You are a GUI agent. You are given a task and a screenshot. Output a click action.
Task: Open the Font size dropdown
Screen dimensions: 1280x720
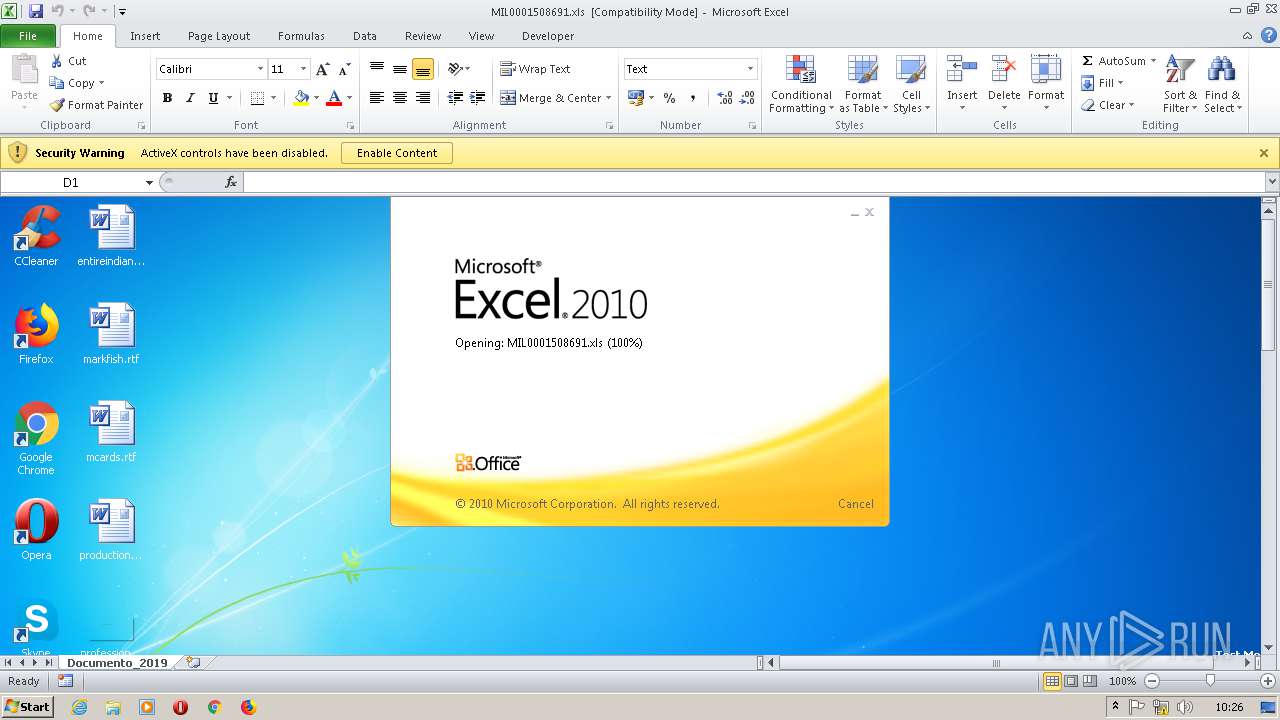pos(303,69)
